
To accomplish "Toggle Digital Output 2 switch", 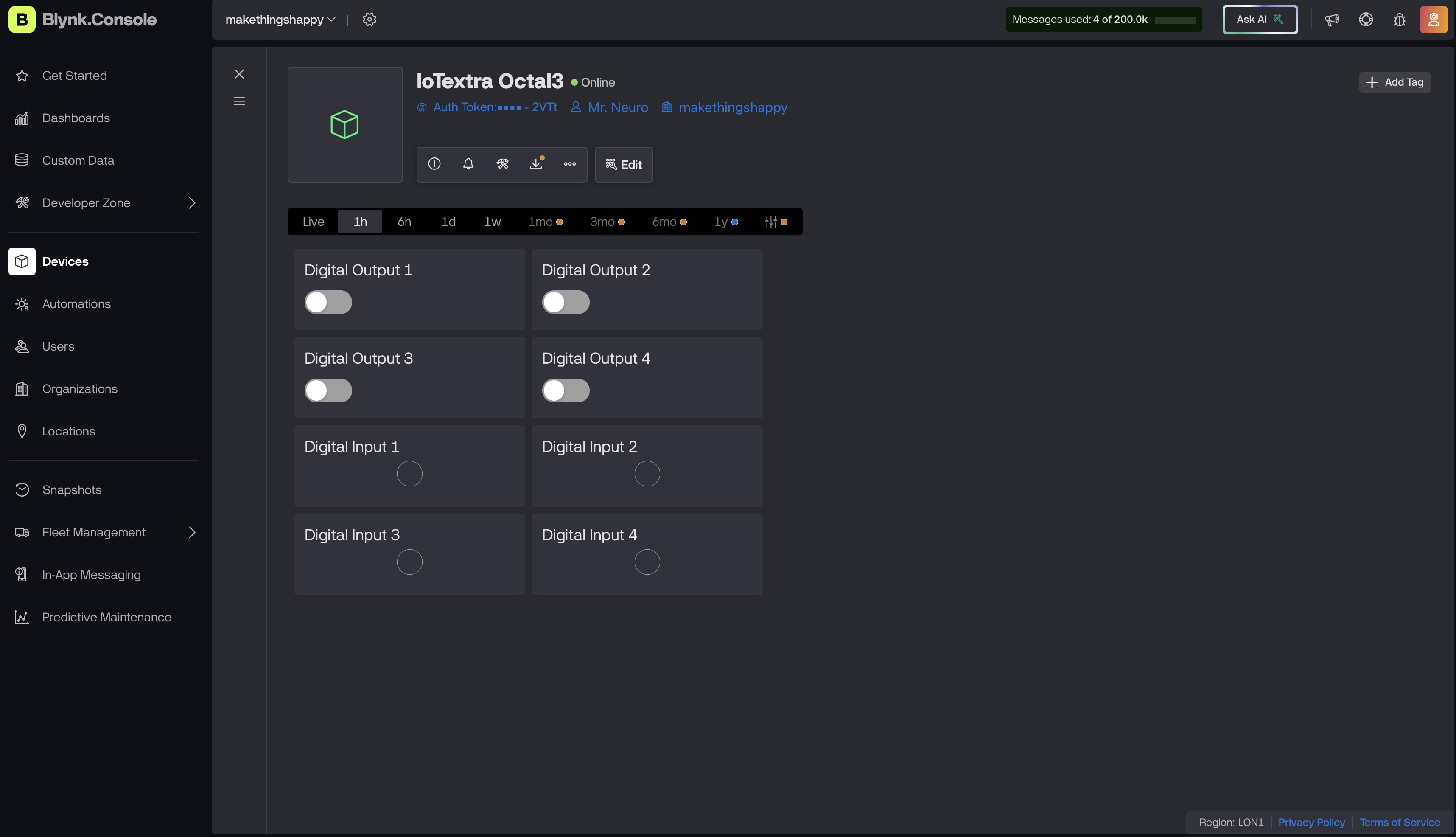I will [566, 302].
